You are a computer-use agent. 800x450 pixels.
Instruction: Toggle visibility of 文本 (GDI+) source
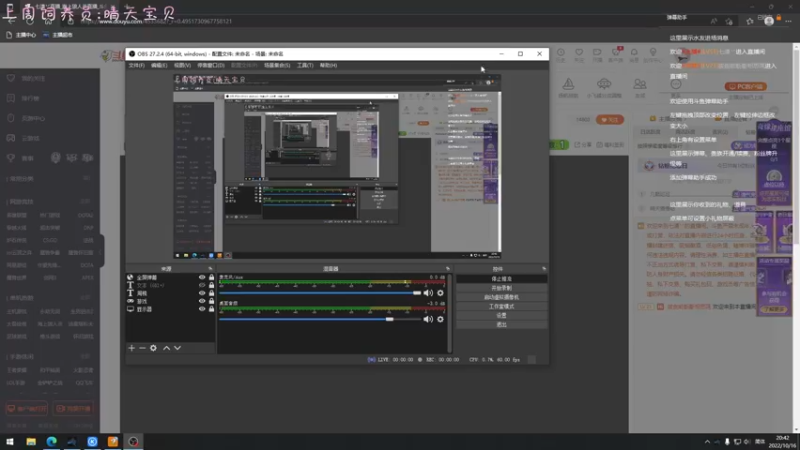click(x=202, y=285)
